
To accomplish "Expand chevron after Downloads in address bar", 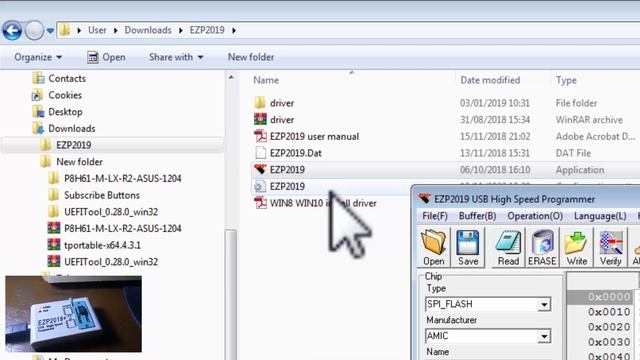I will click(180, 31).
